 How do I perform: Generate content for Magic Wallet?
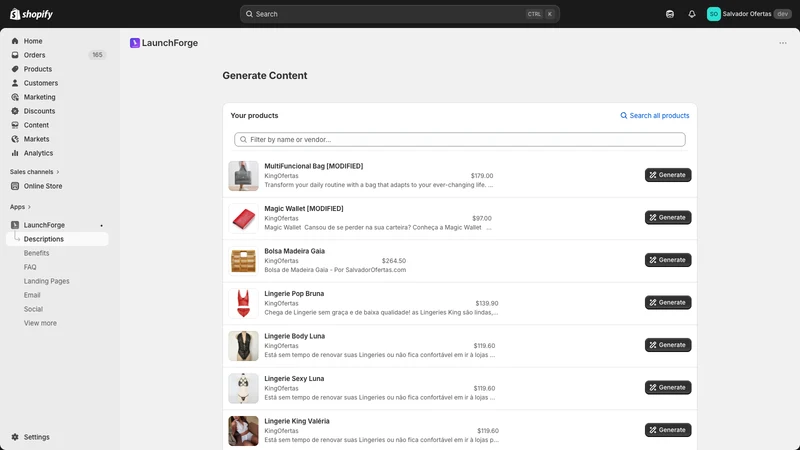[668, 217]
